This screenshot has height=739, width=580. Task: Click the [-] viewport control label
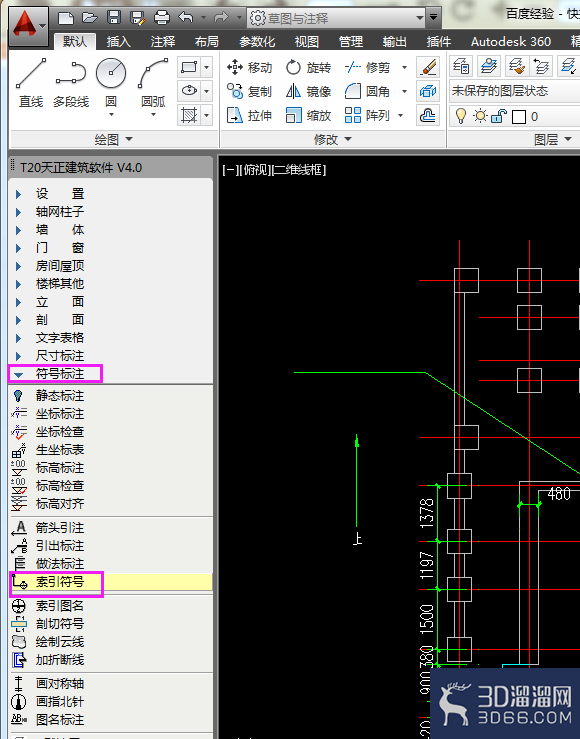click(x=230, y=170)
